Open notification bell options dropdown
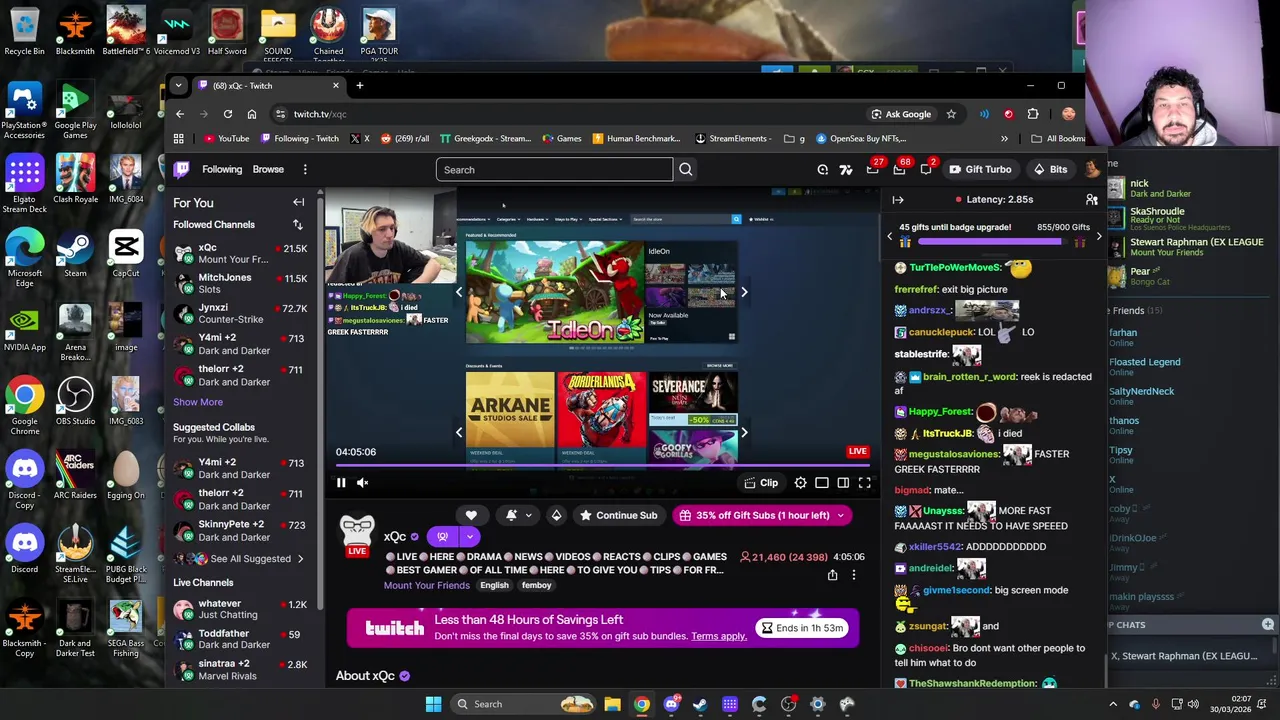 [518, 515]
